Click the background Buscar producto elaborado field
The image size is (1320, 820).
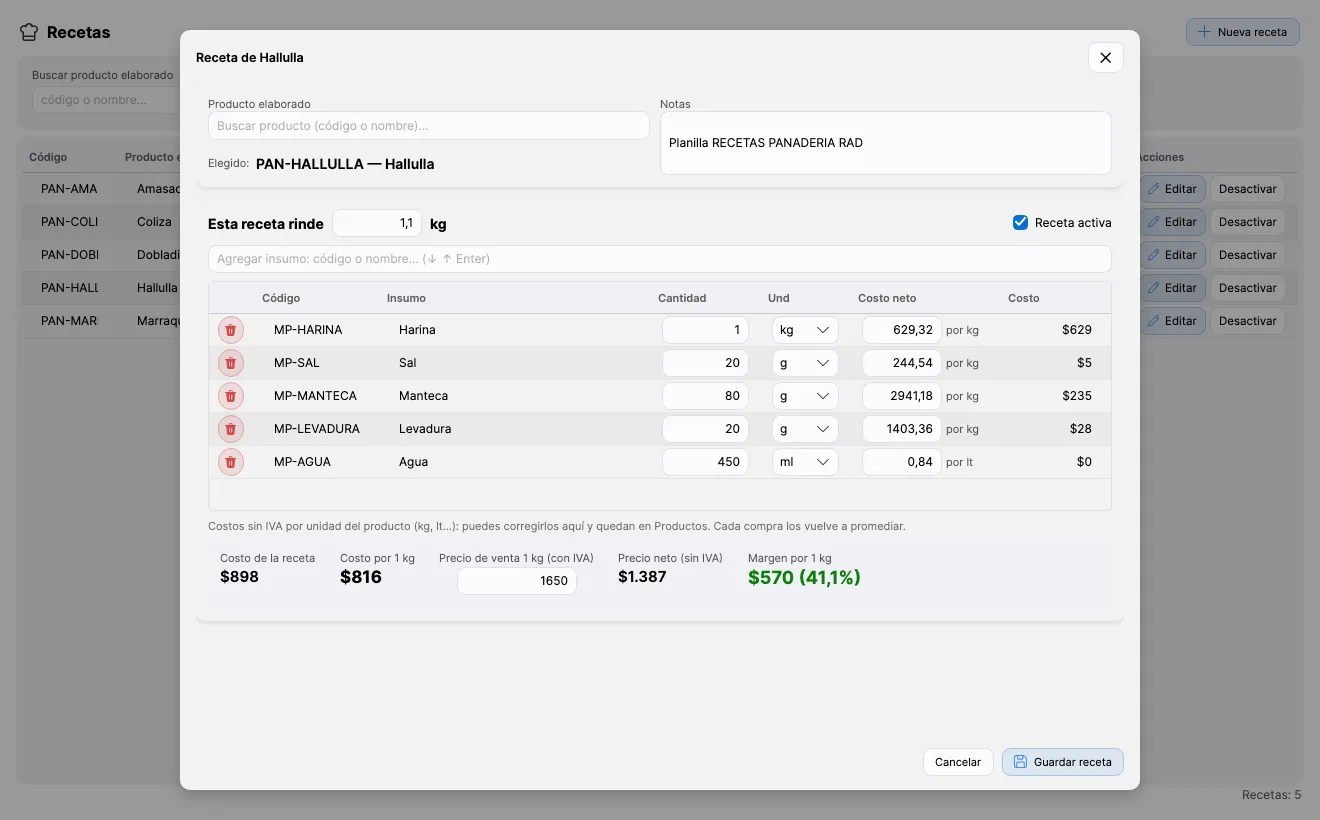pyautogui.click(x=106, y=100)
